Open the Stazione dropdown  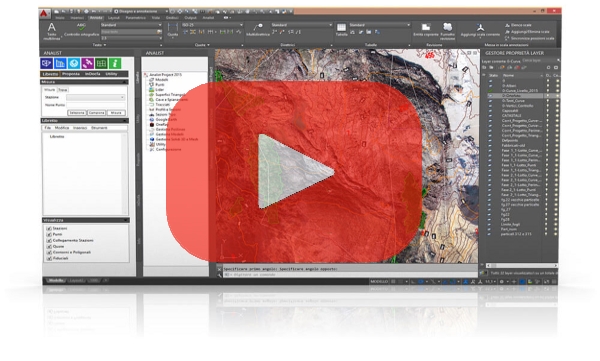(x=96, y=97)
